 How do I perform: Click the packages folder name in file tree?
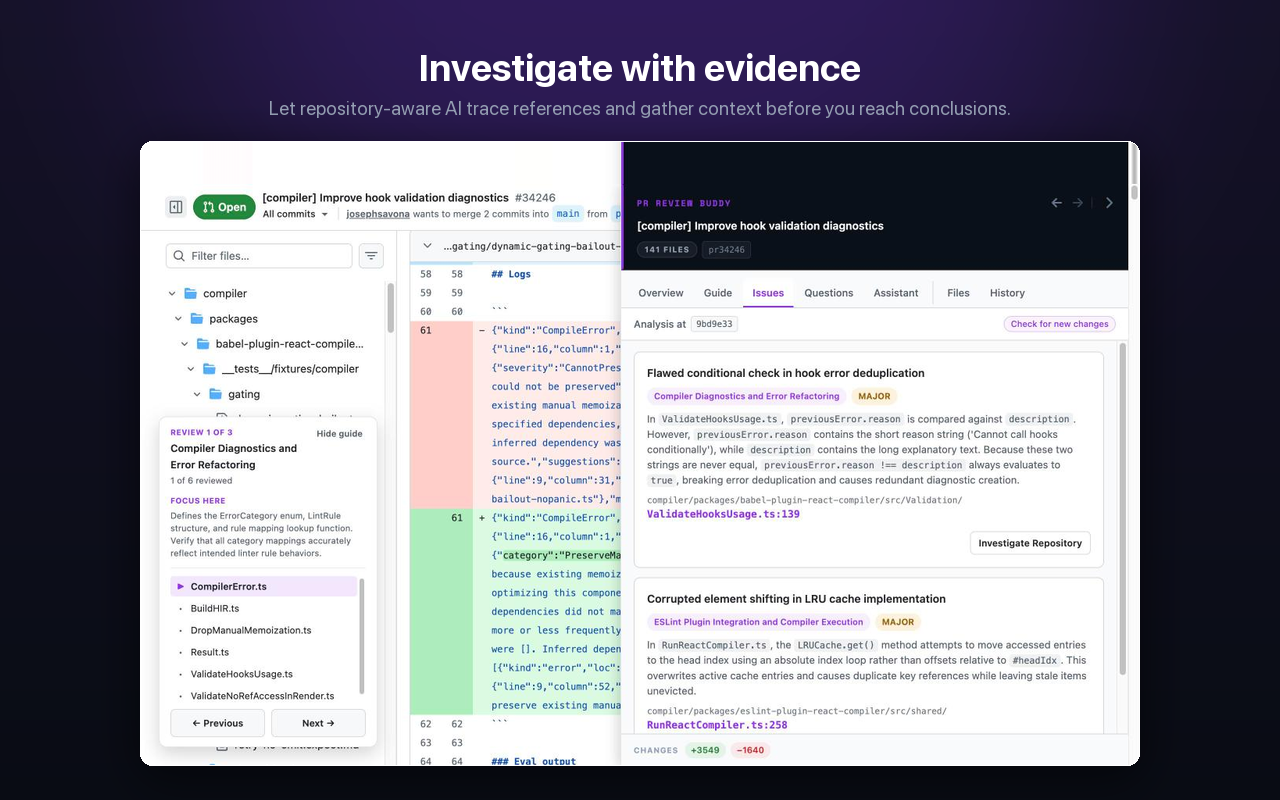pyautogui.click(x=234, y=319)
